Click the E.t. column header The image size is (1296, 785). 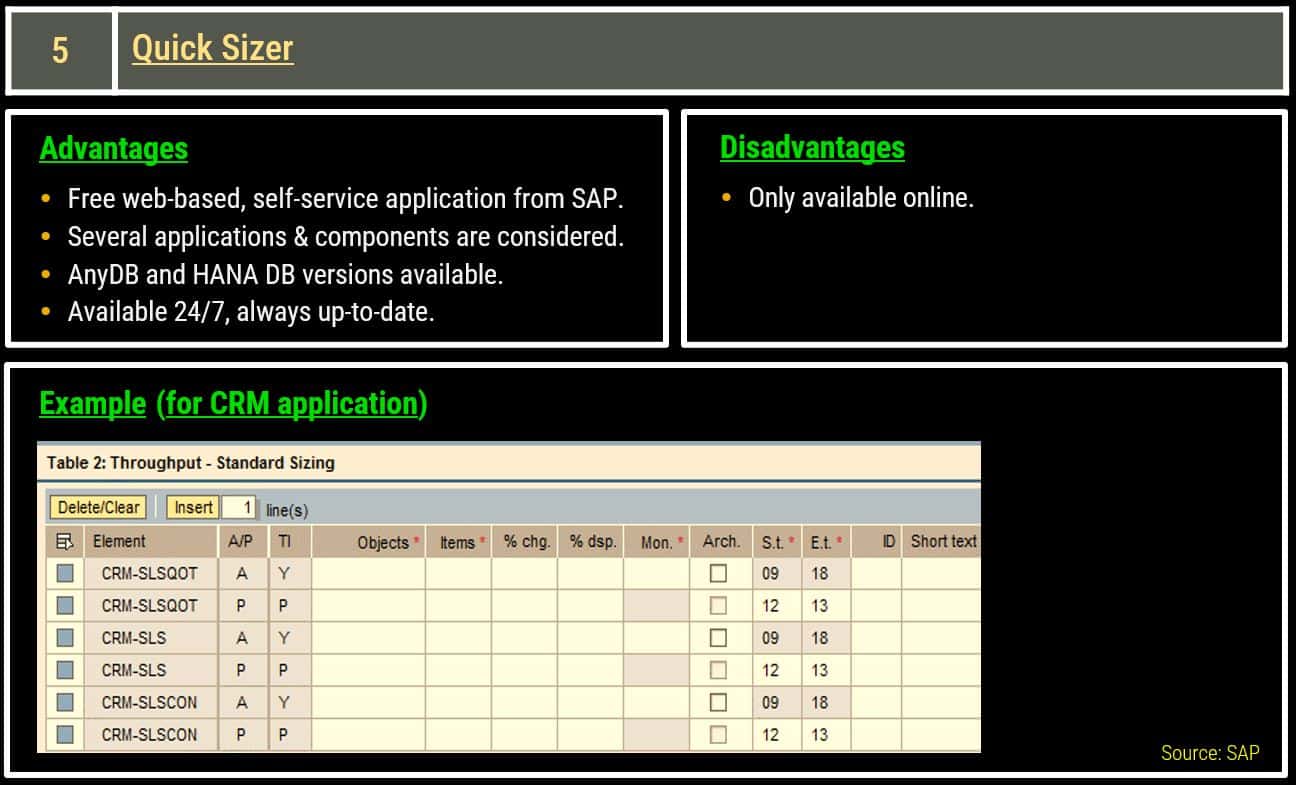point(826,542)
